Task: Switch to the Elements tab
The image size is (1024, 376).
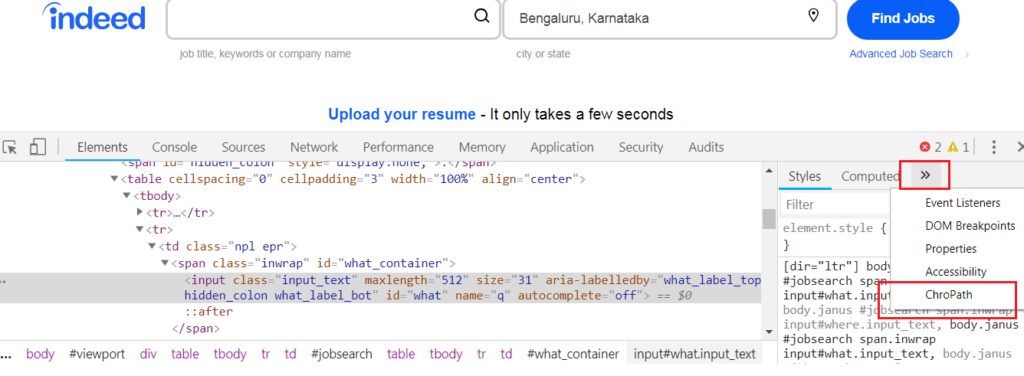Action: pyautogui.click(x=103, y=147)
